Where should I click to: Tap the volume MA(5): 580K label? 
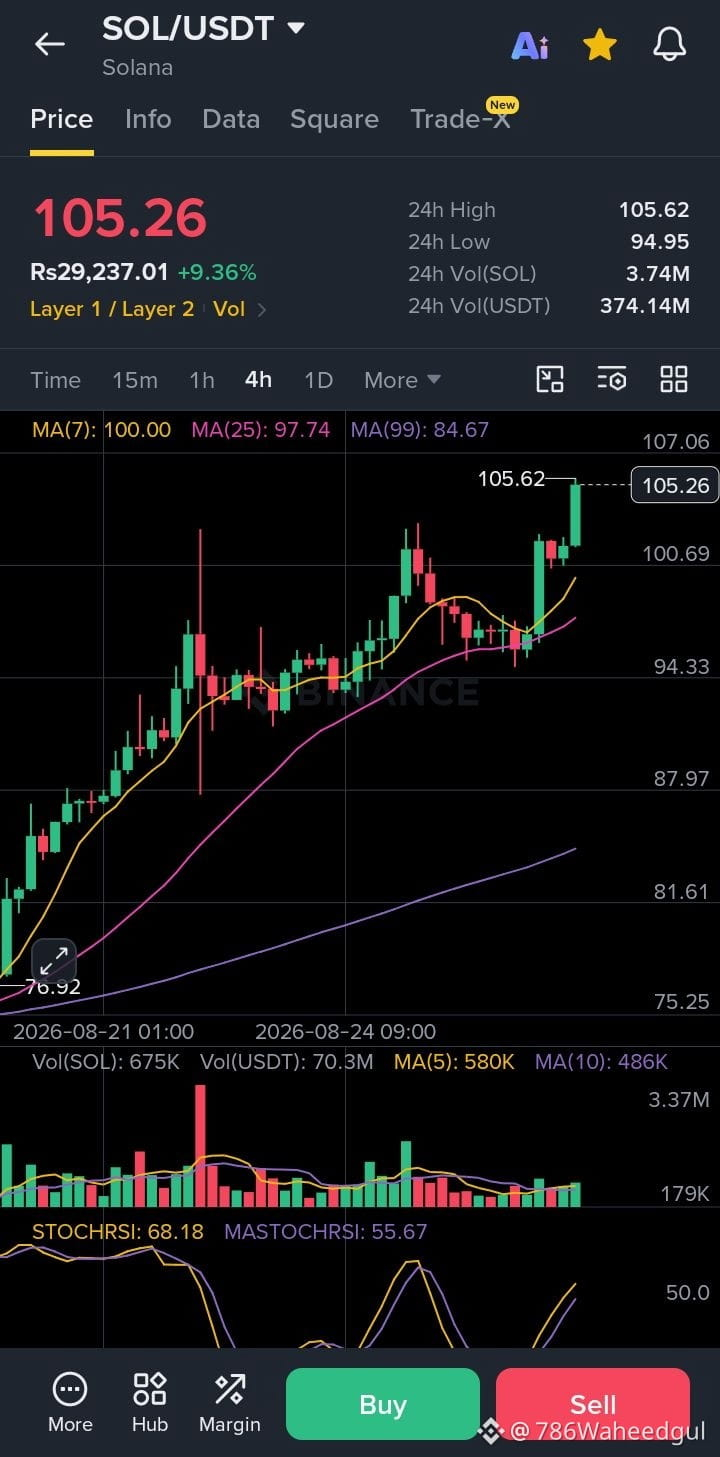coord(454,1062)
